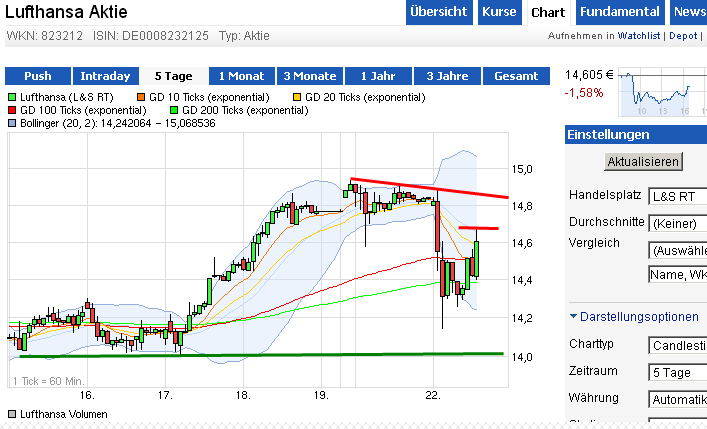
Task: Select the Gesamt timeframe
Action: point(516,76)
